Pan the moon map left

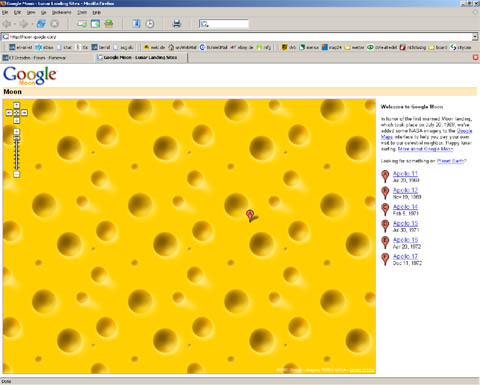(x=9, y=113)
